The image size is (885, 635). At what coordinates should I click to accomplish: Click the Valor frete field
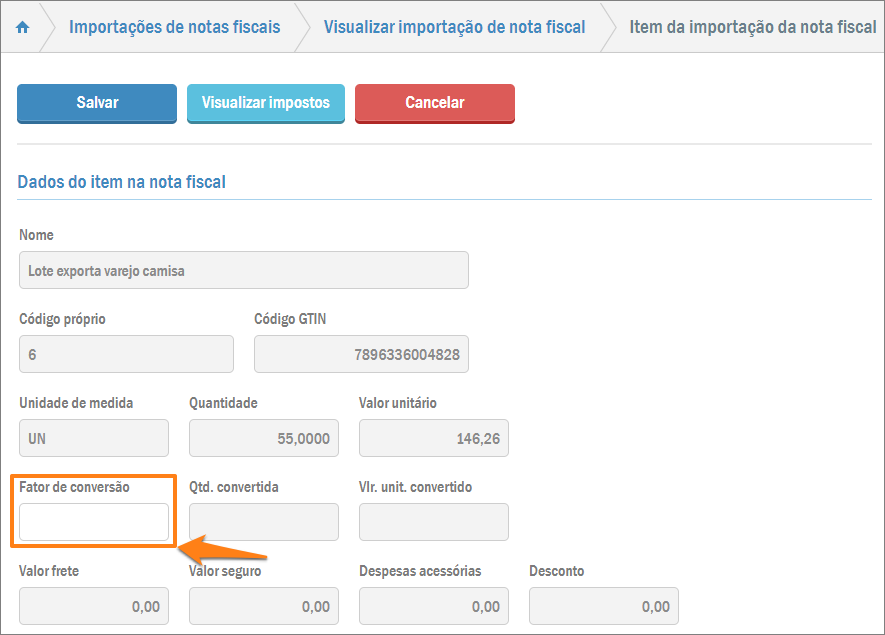pos(94,606)
